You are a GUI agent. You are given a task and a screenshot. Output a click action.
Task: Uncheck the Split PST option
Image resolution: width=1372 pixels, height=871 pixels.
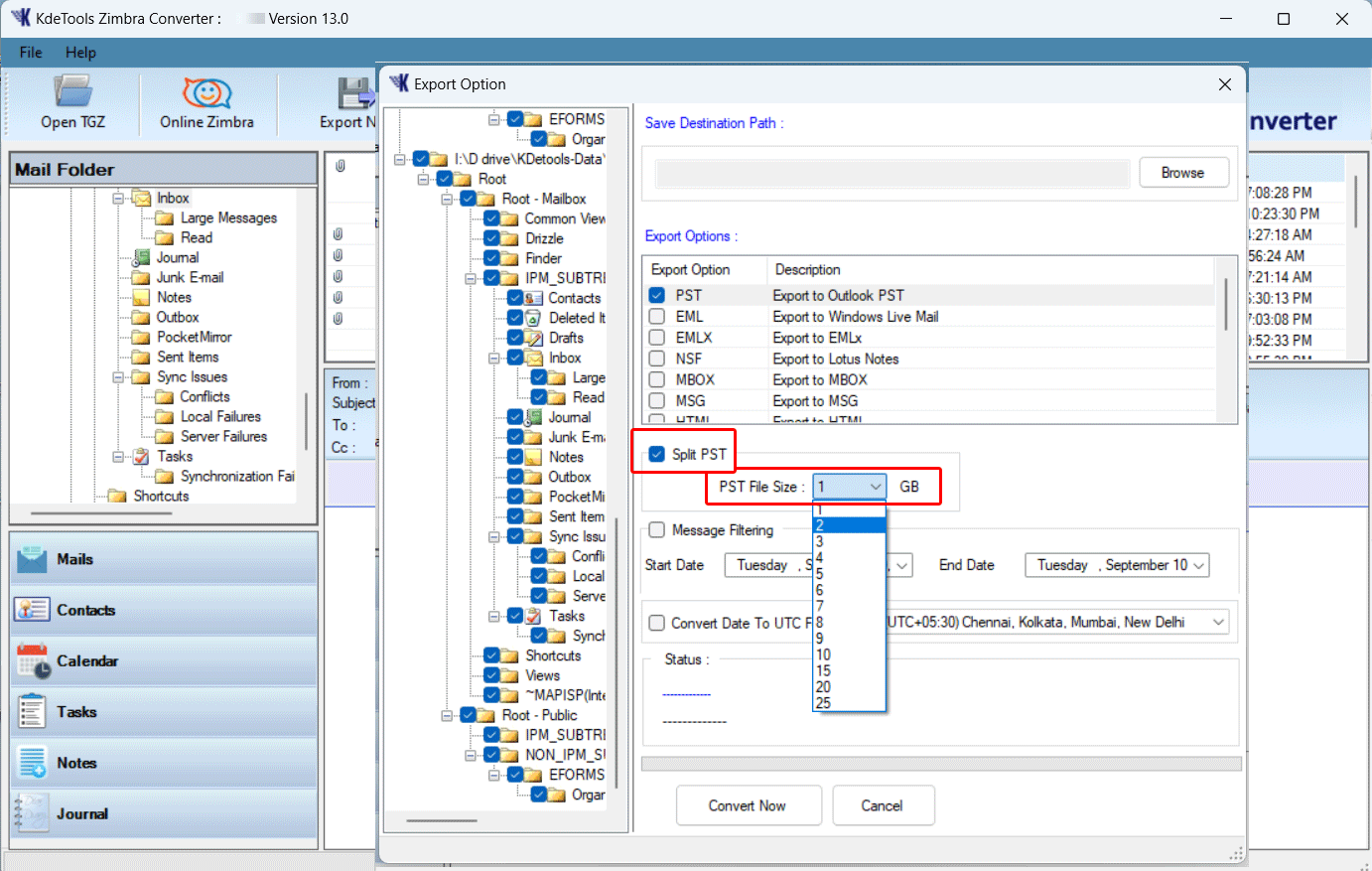point(656,452)
